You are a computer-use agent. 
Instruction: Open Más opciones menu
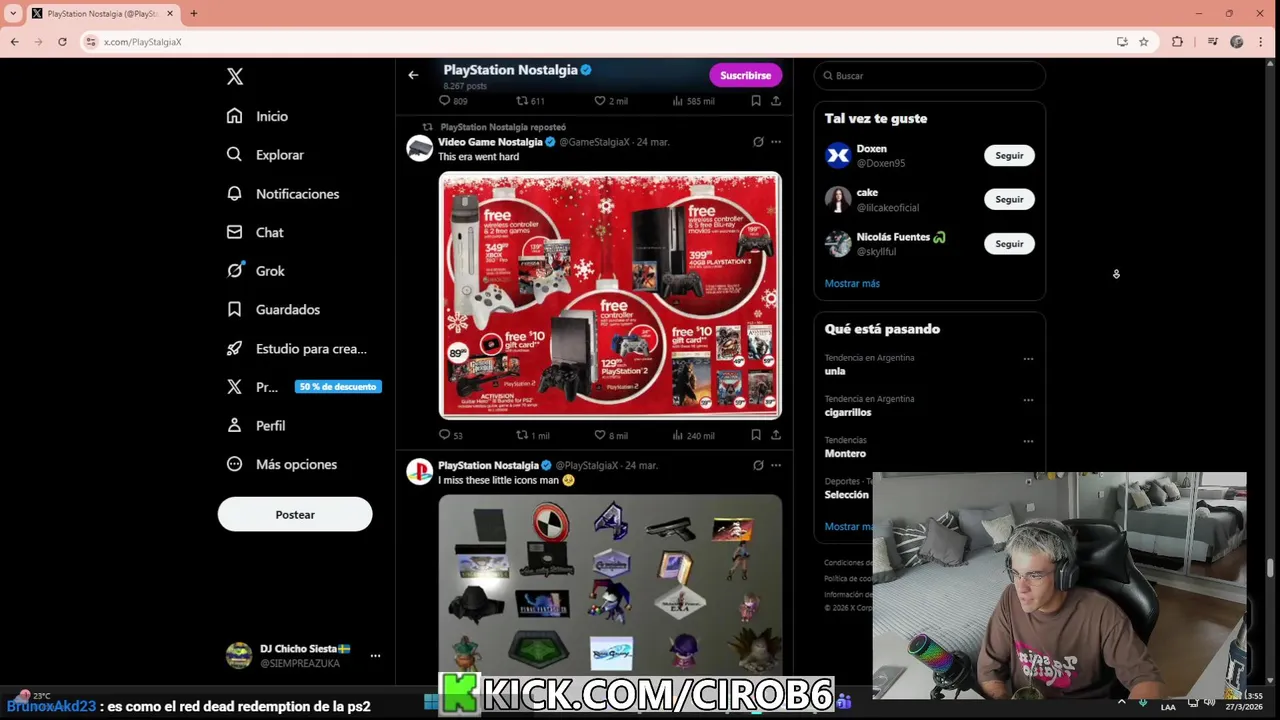pyautogui.click(x=282, y=464)
